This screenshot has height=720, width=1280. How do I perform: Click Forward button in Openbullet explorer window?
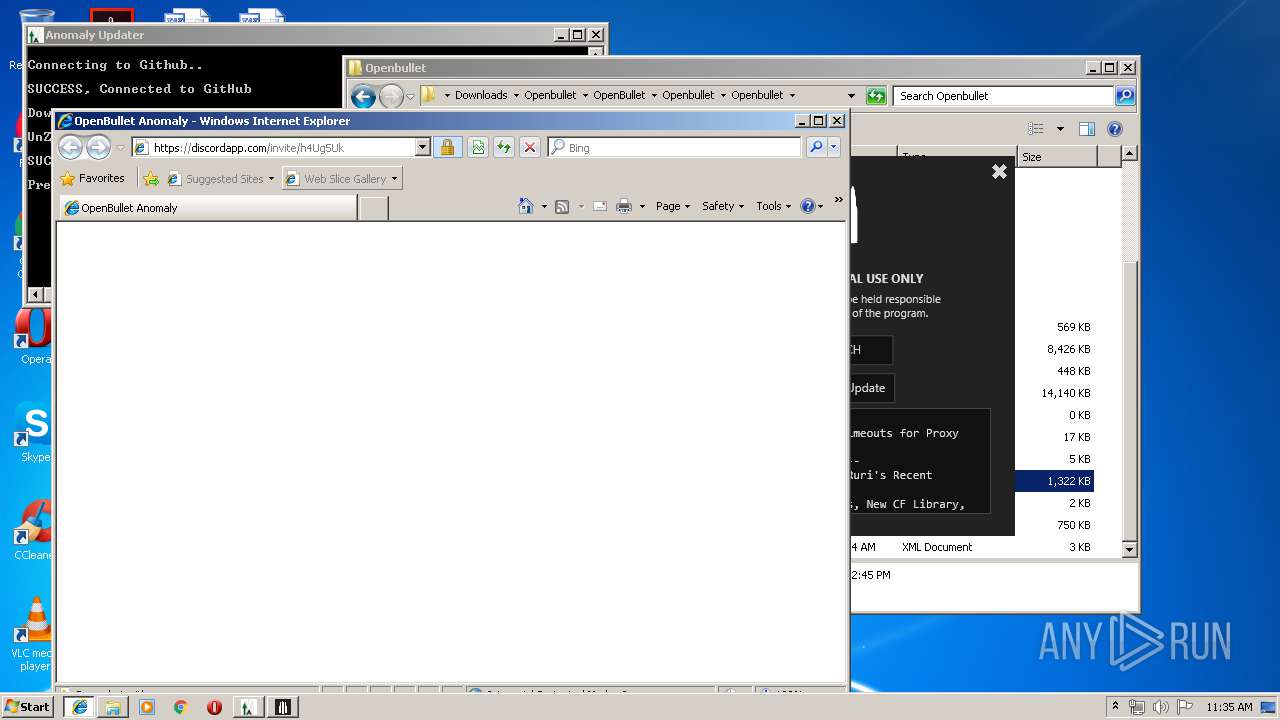point(391,96)
